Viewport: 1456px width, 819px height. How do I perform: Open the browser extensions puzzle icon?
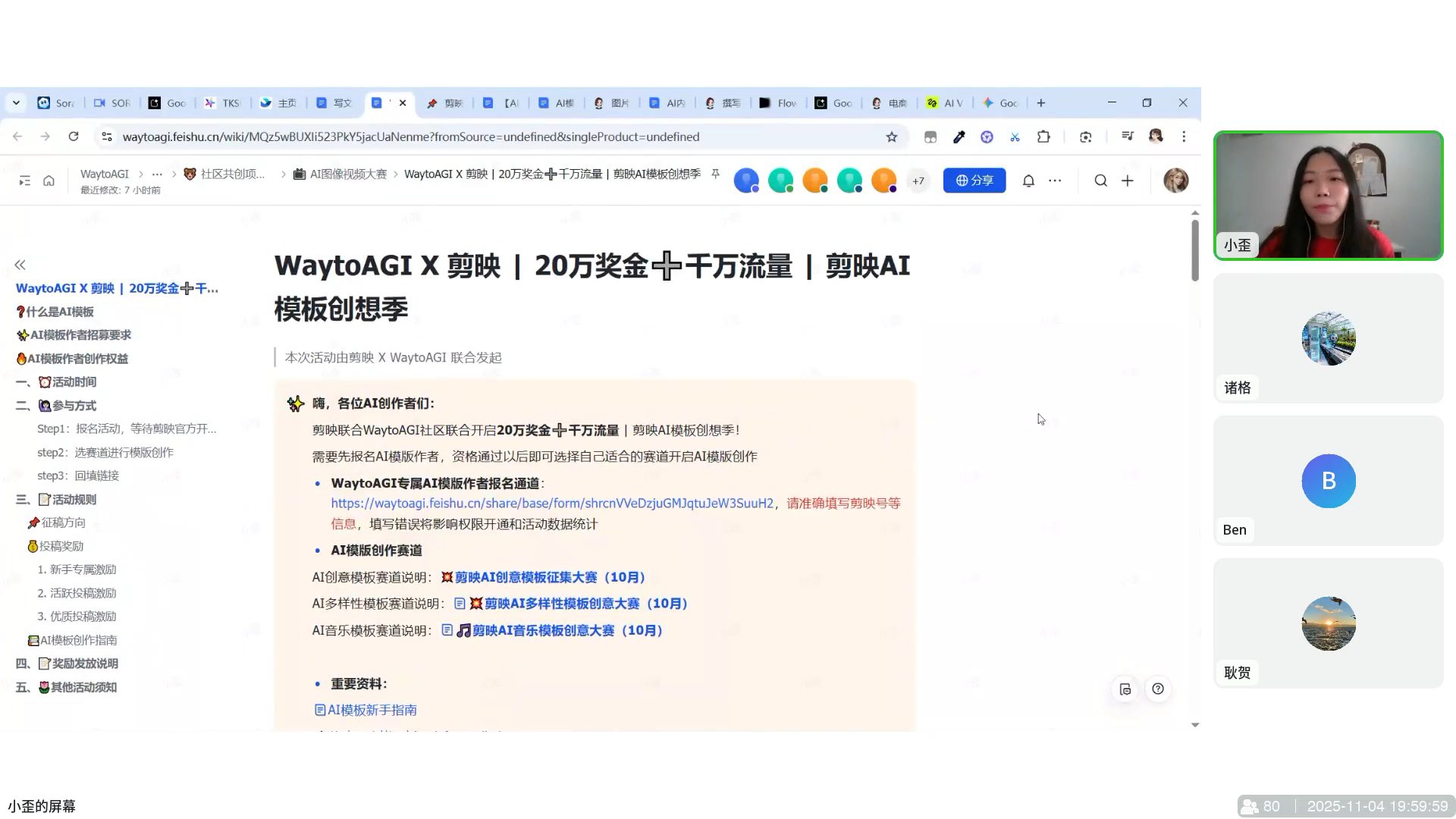coord(1043,136)
